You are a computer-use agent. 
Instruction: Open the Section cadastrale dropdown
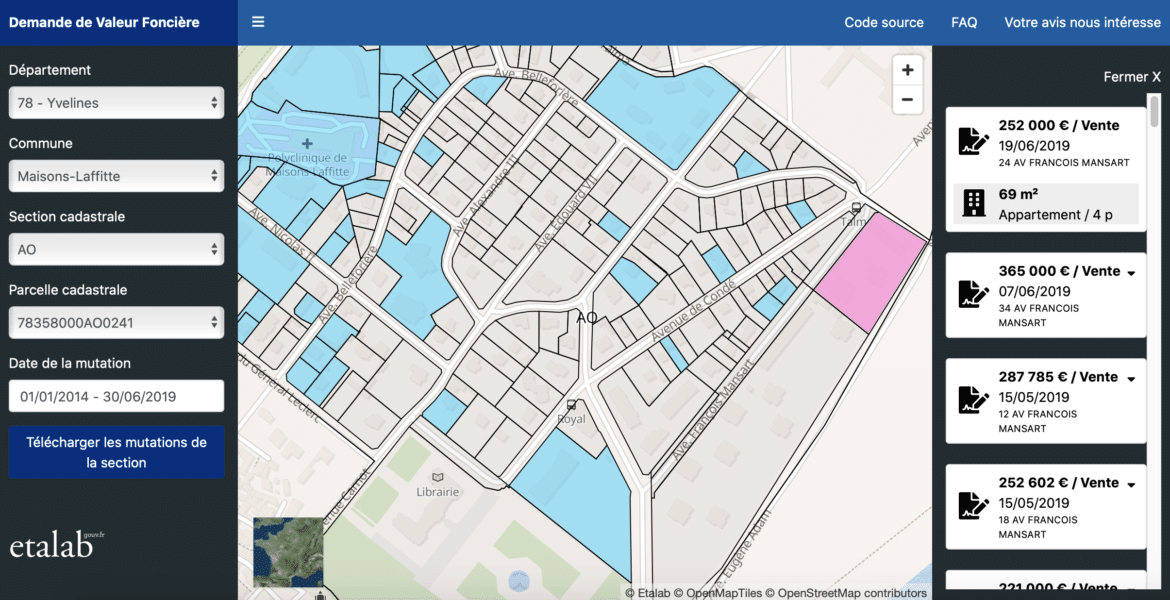pyautogui.click(x=116, y=249)
